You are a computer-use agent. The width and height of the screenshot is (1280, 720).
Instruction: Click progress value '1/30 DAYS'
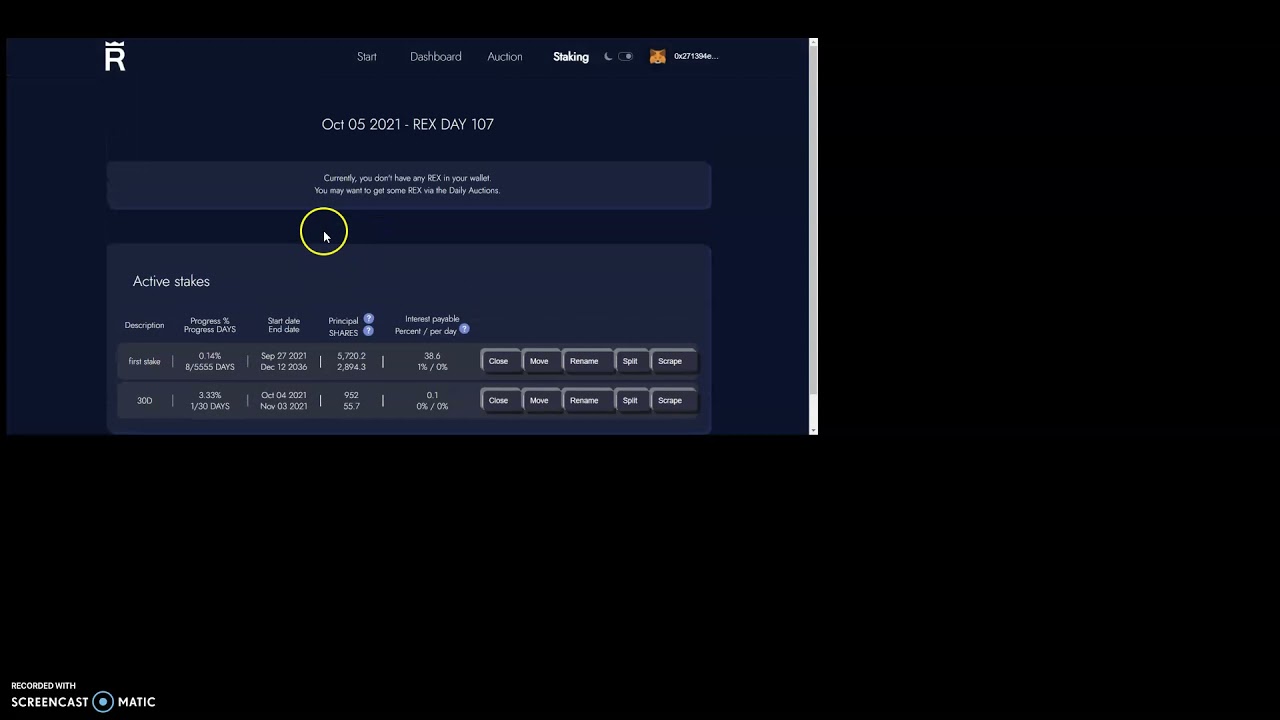point(210,406)
